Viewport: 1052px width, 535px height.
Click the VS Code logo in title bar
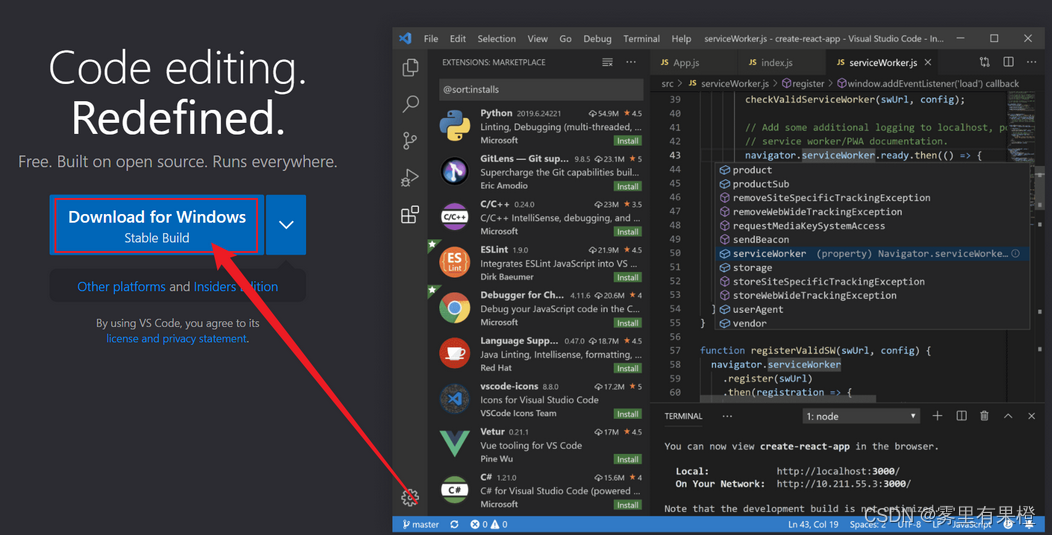click(x=405, y=38)
